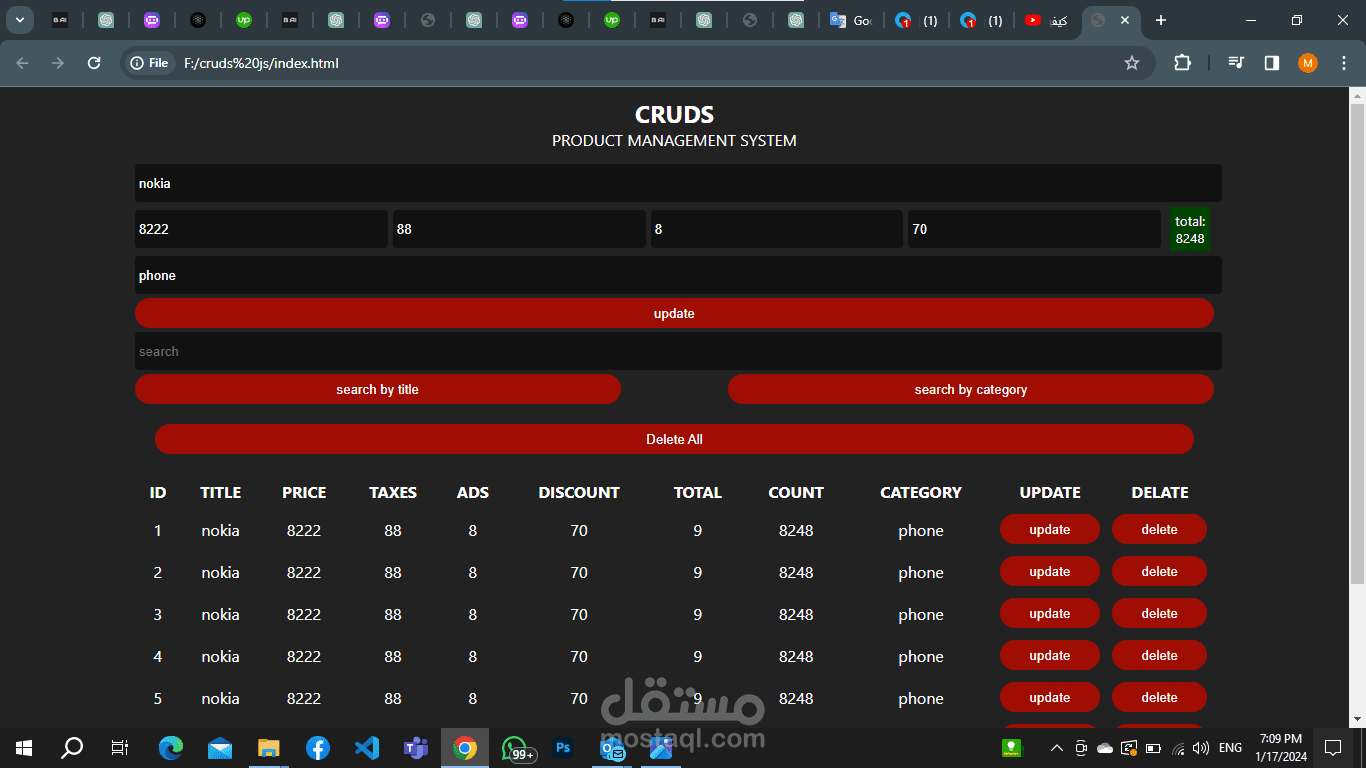Screen dimensions: 1366x768
Task: Open a new browser tab
Action: pyautogui.click(x=1160, y=20)
